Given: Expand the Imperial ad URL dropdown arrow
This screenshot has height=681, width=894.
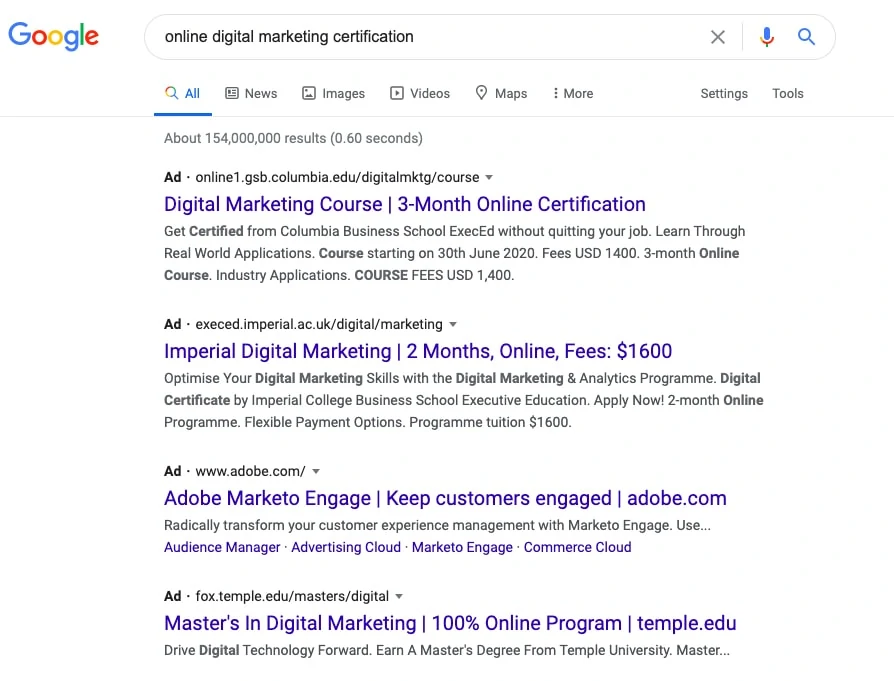Looking at the screenshot, I should pyautogui.click(x=452, y=324).
